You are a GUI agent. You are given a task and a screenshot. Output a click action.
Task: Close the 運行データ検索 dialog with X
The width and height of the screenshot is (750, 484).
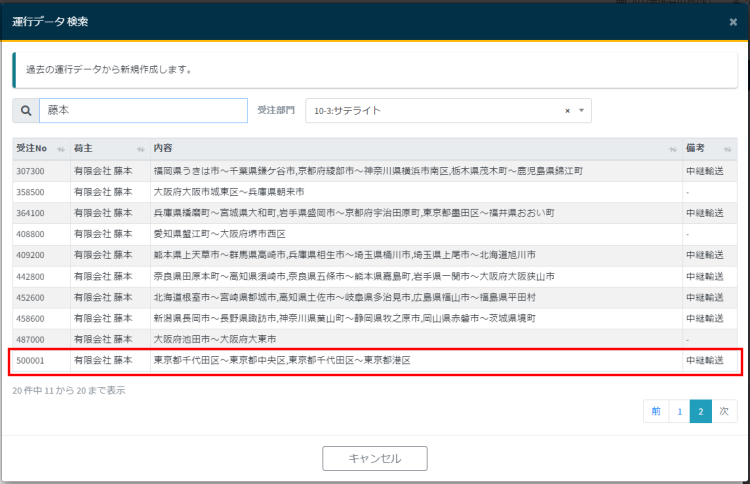click(x=733, y=21)
